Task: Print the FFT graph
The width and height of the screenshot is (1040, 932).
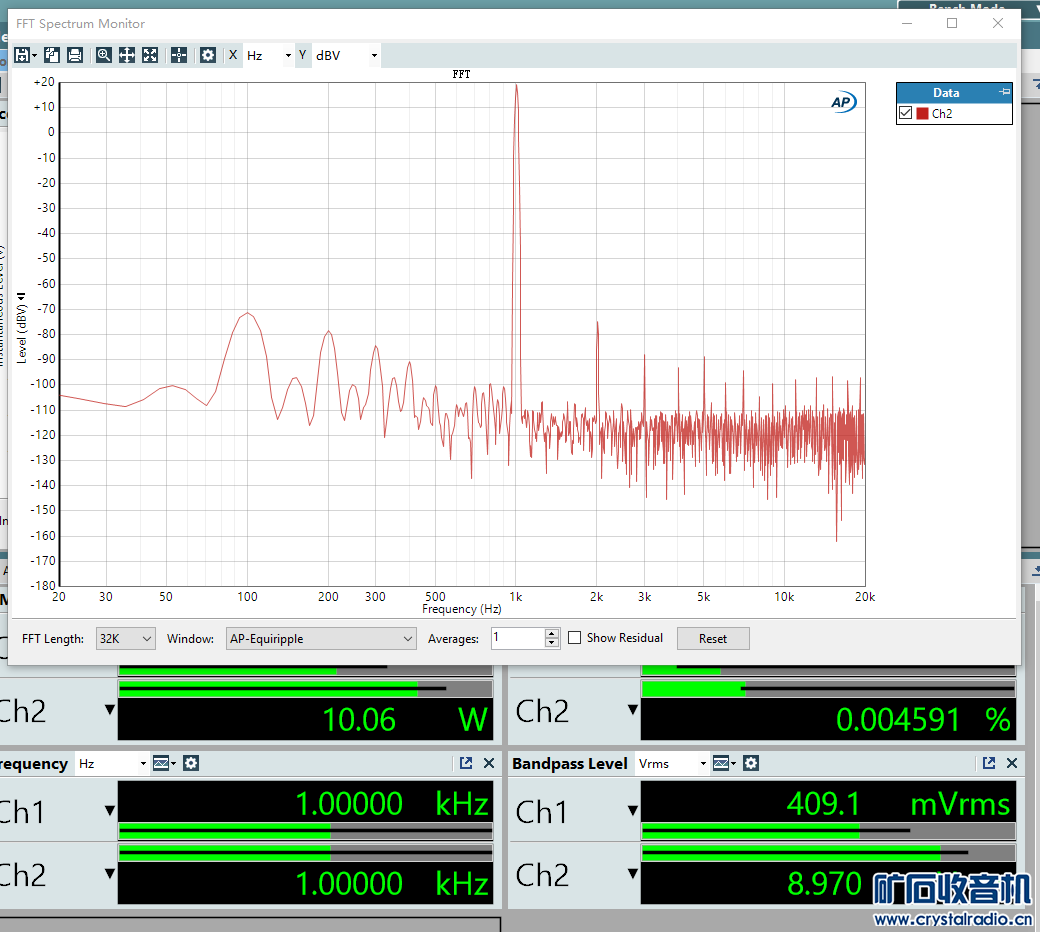Action: tap(75, 55)
